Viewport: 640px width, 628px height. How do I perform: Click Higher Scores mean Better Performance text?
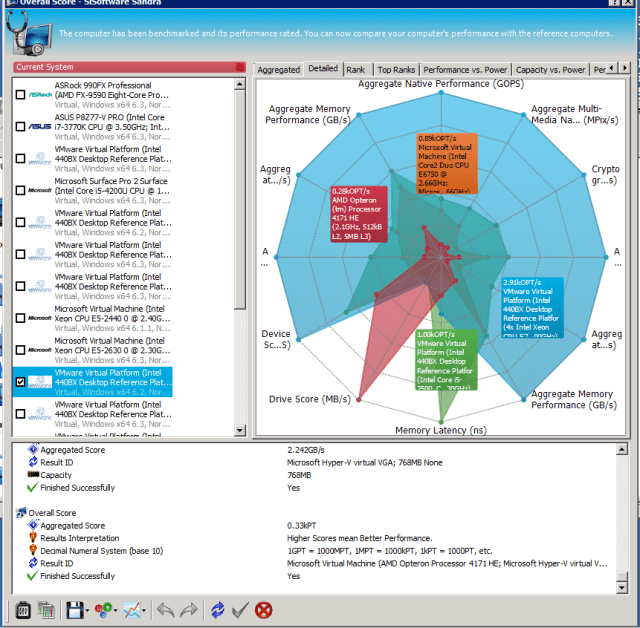(360, 538)
